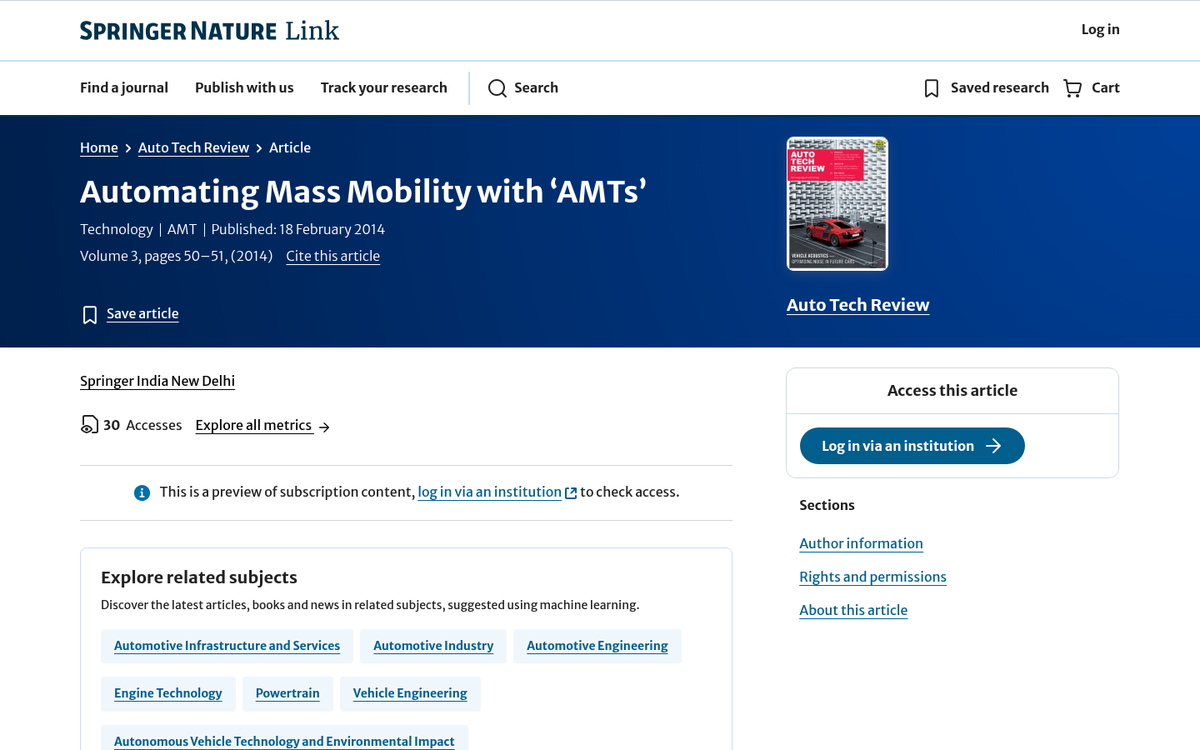Open Rights and permissions
The width and height of the screenshot is (1200, 750).
pos(872,577)
